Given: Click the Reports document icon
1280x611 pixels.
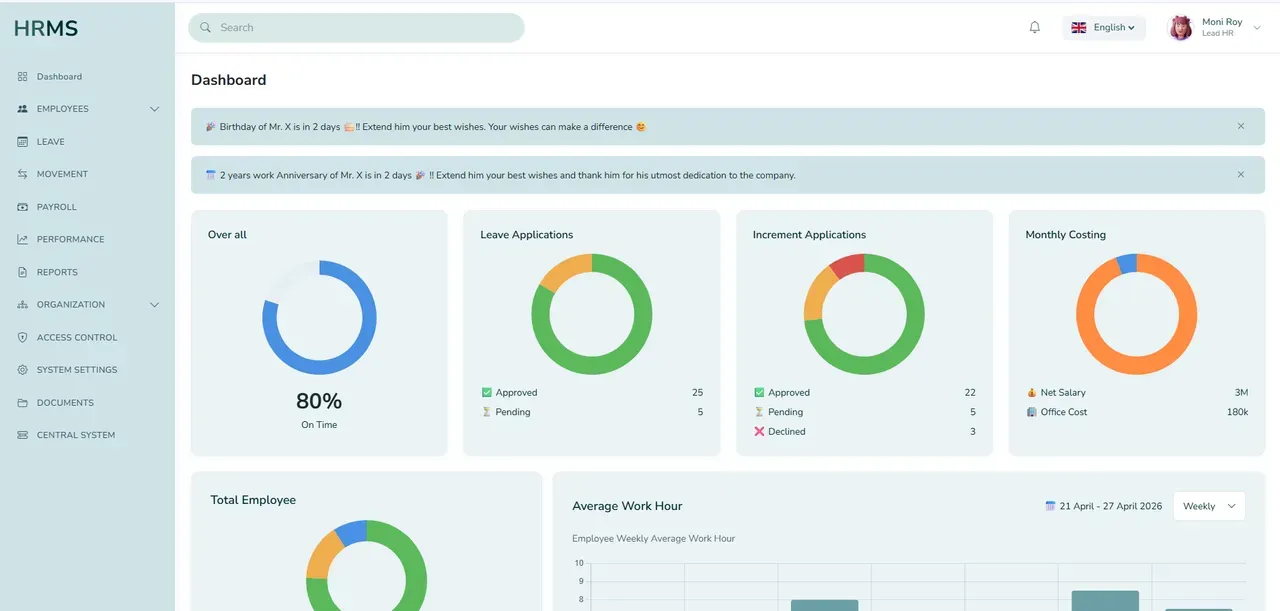Looking at the screenshot, I should point(22,272).
